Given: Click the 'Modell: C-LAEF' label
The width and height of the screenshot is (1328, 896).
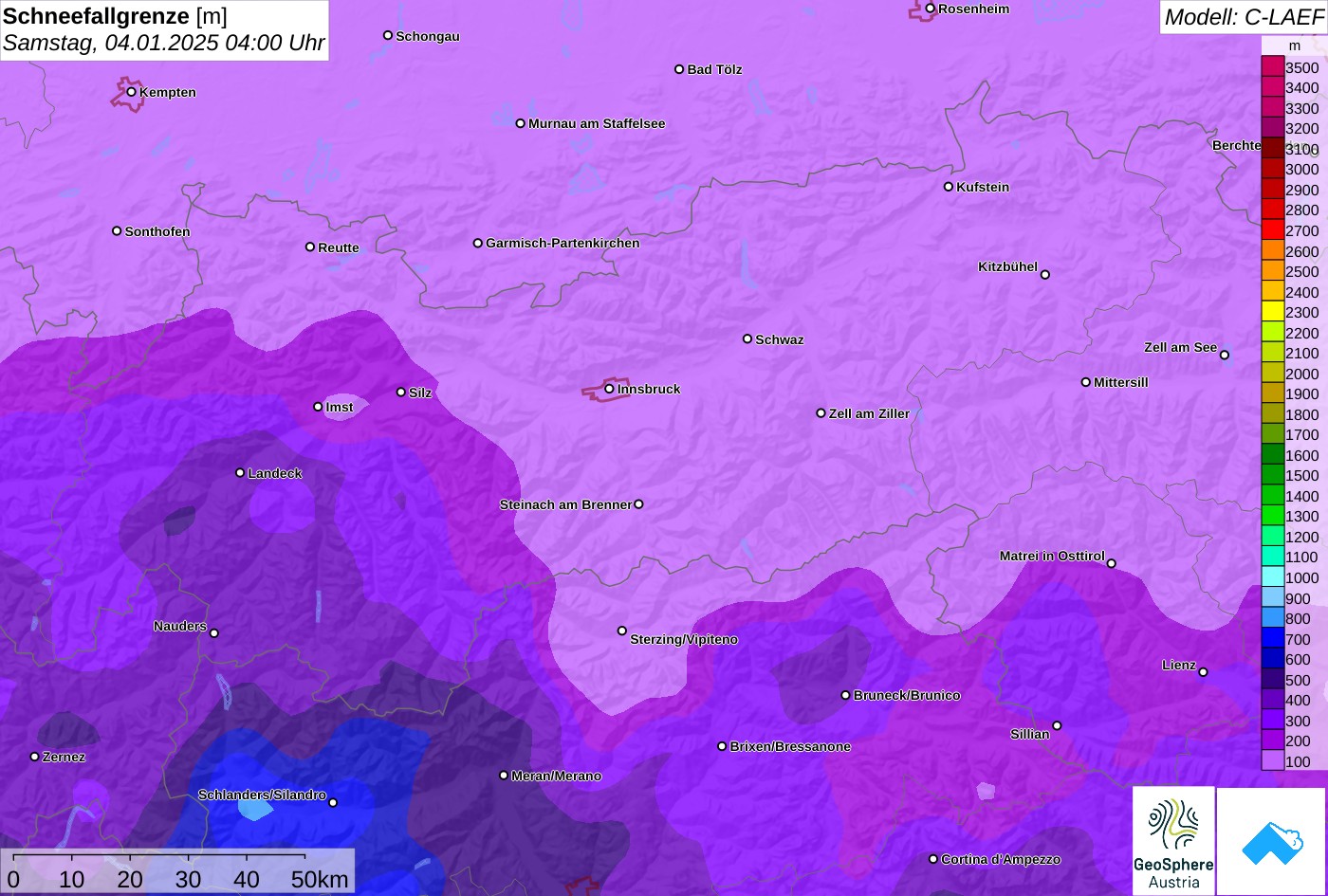Looking at the screenshot, I should tap(1243, 17).
